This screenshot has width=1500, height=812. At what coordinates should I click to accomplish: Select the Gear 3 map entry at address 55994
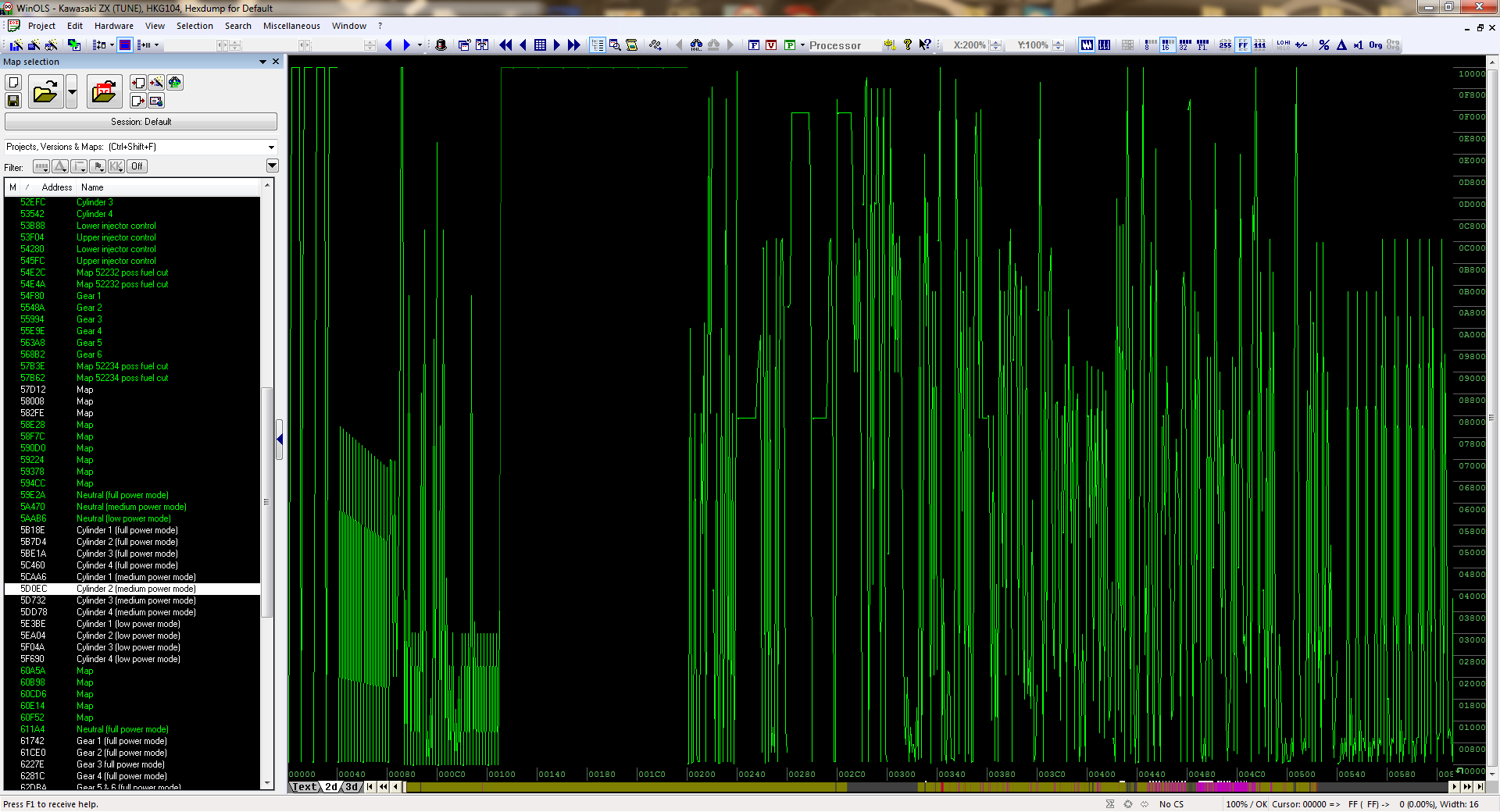(89, 319)
